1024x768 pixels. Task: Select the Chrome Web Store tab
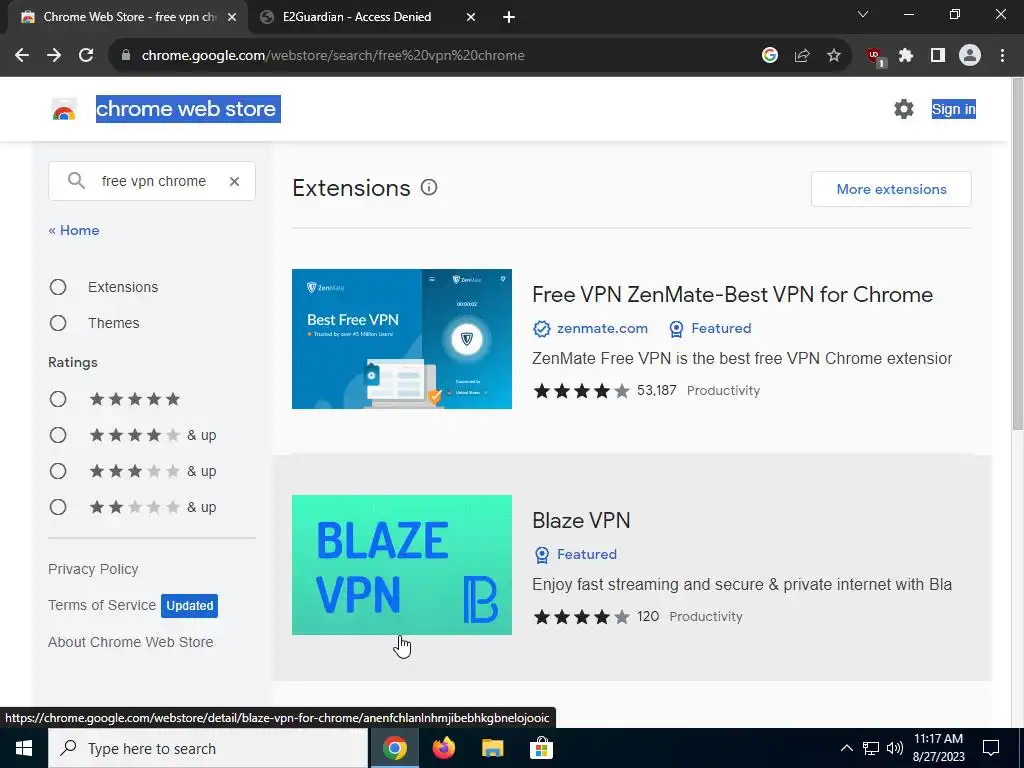pos(127,17)
